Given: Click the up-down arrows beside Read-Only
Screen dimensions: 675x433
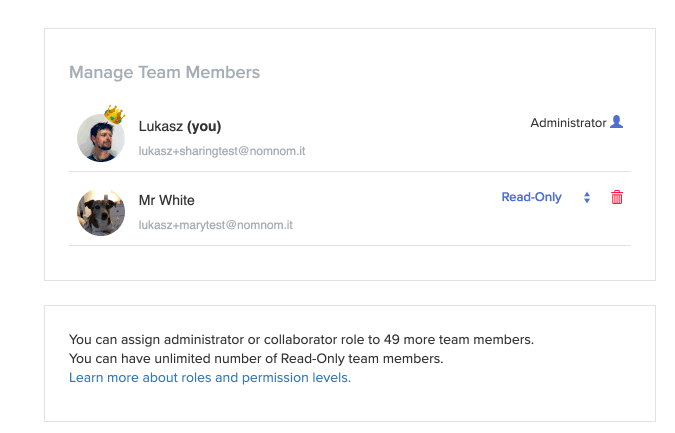Looking at the screenshot, I should 587,198.
